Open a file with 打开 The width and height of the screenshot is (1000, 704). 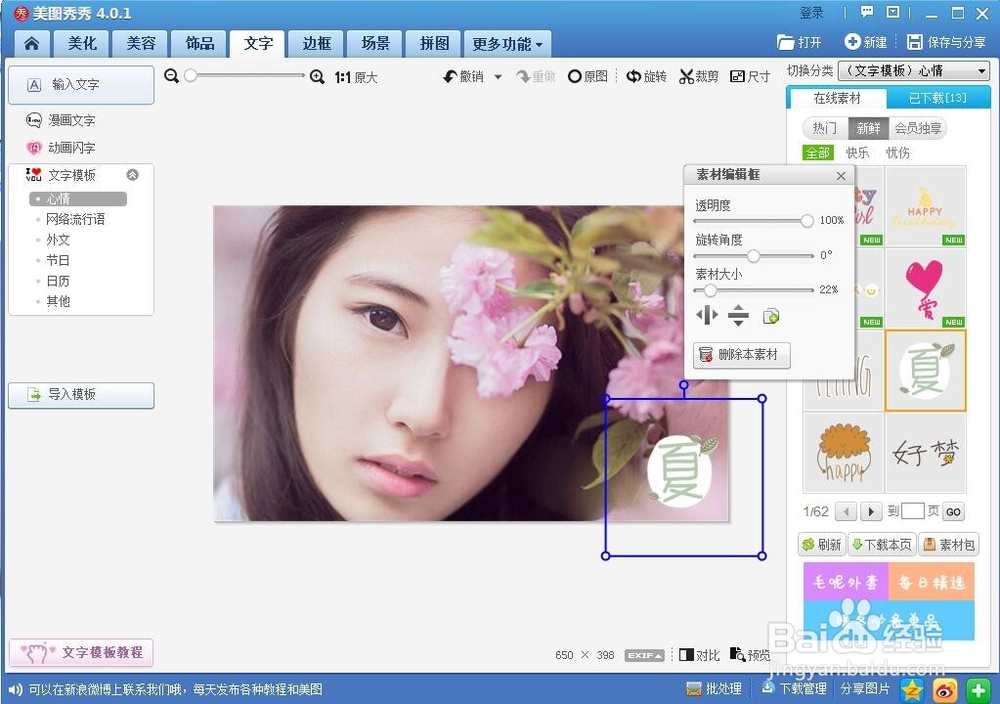(x=799, y=42)
